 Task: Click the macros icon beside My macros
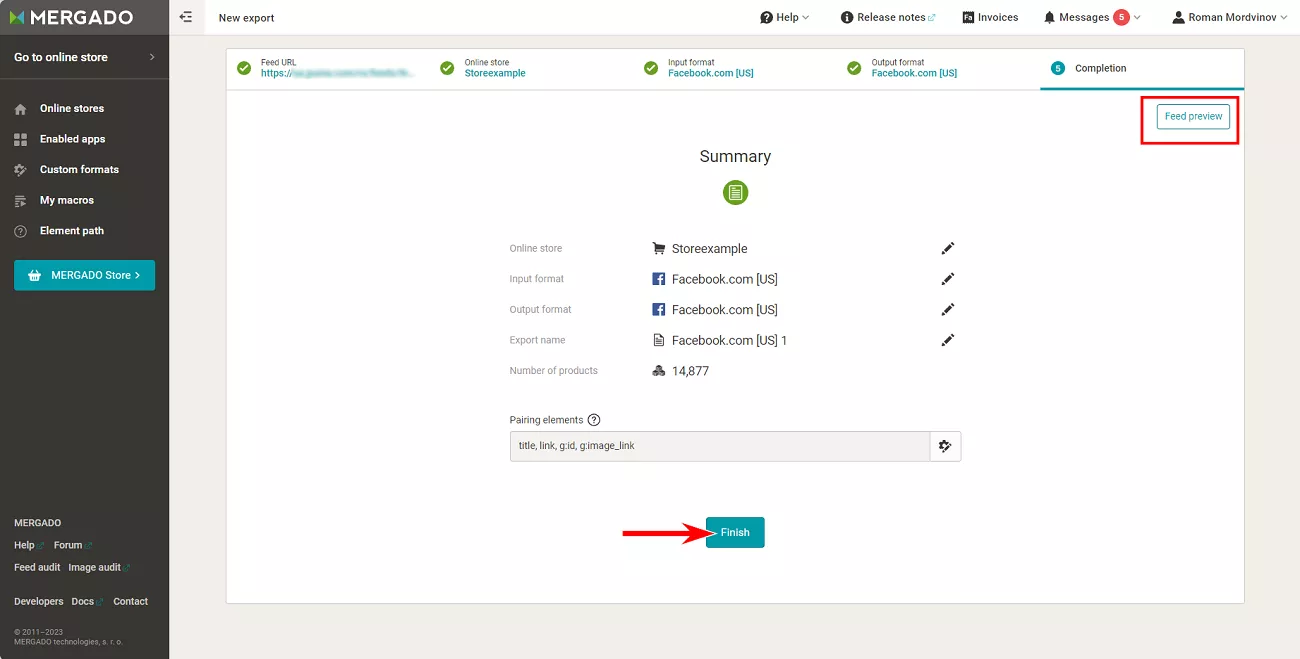[x=20, y=201]
